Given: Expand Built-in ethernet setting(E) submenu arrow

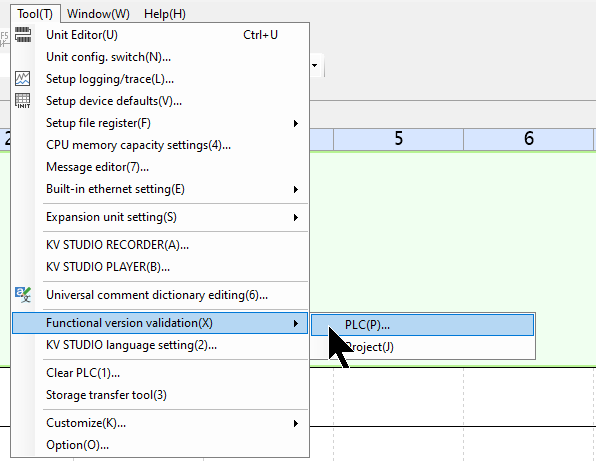Looking at the screenshot, I should pyautogui.click(x=296, y=189).
